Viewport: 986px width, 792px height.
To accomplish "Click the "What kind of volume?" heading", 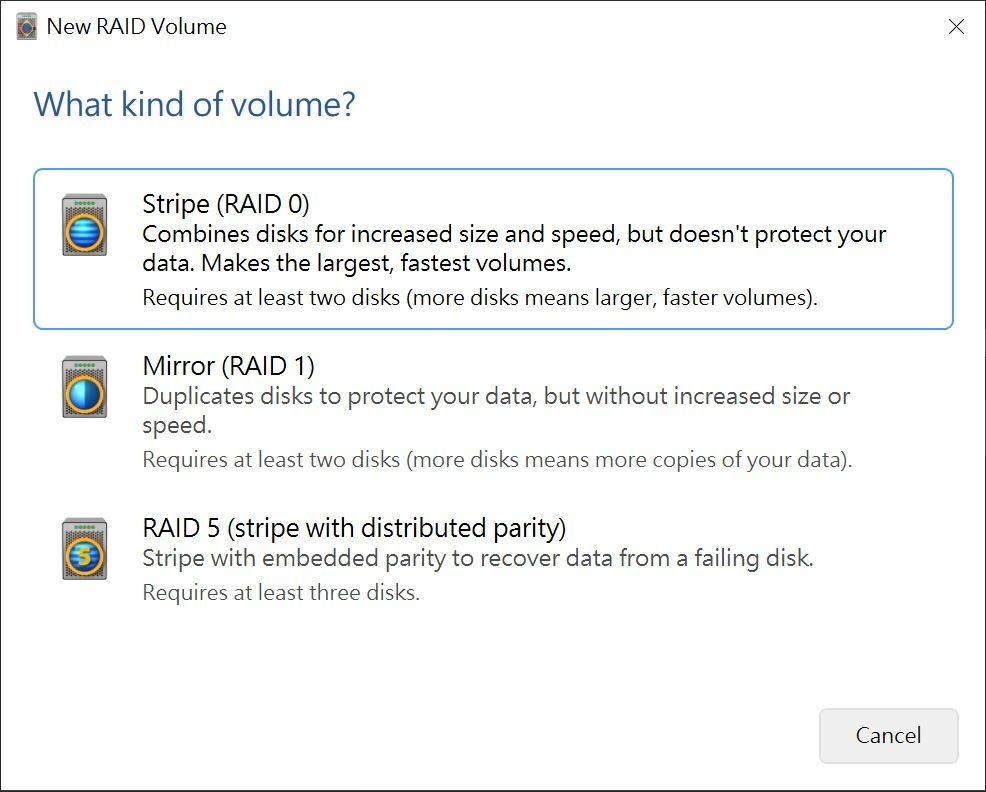I will (194, 104).
